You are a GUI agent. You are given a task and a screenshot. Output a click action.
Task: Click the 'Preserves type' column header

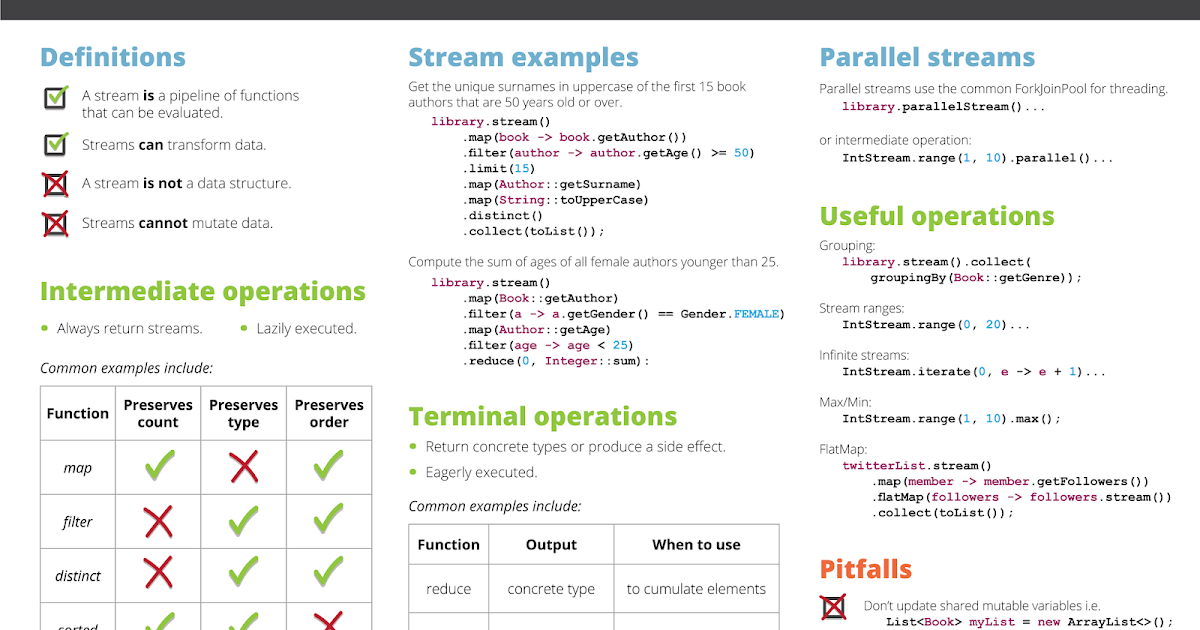(x=243, y=413)
